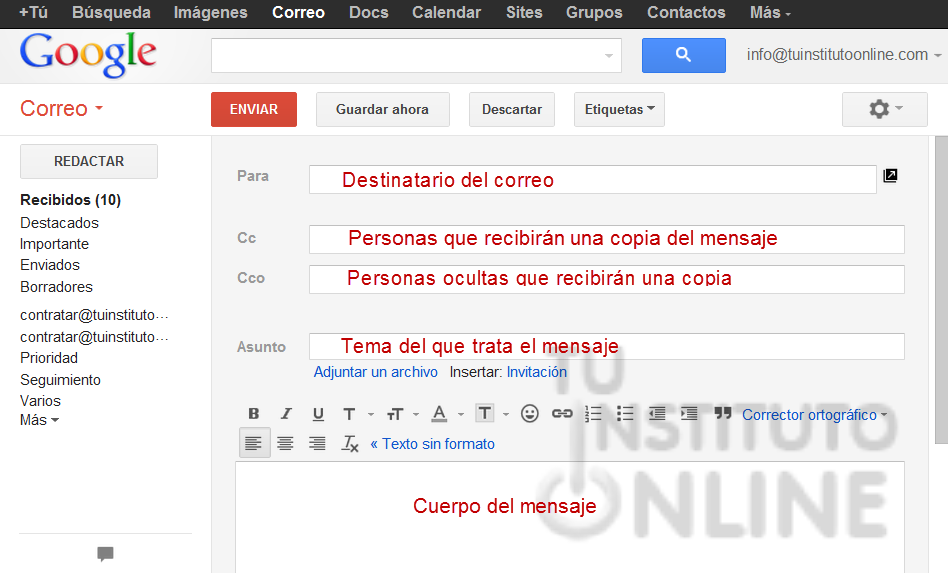Align text to the left
948x573 pixels.
point(254,443)
